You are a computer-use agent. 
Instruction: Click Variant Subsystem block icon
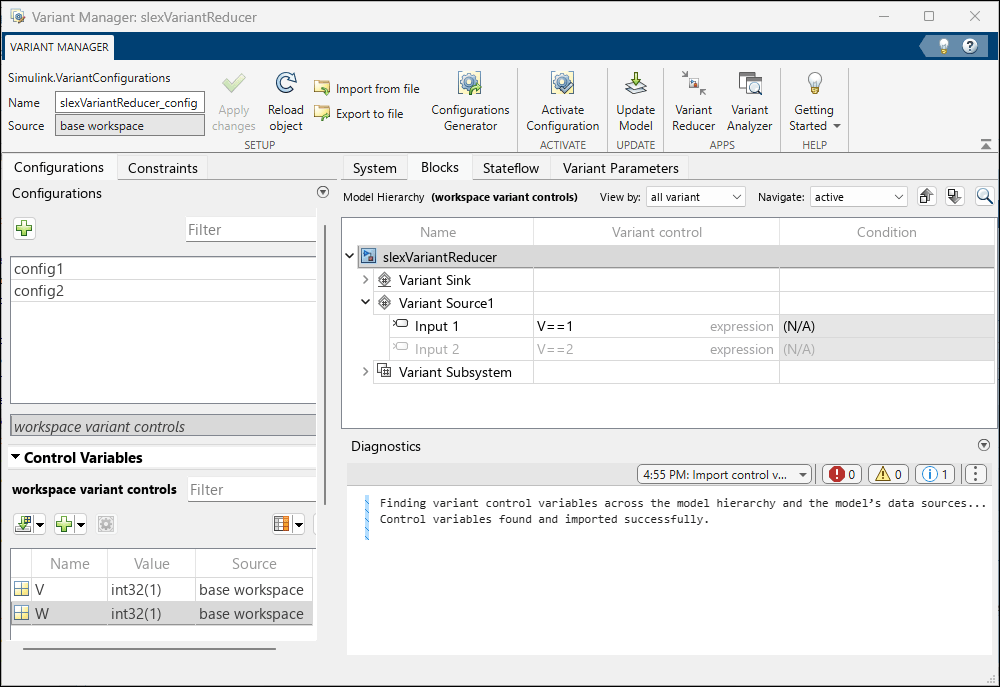384,371
